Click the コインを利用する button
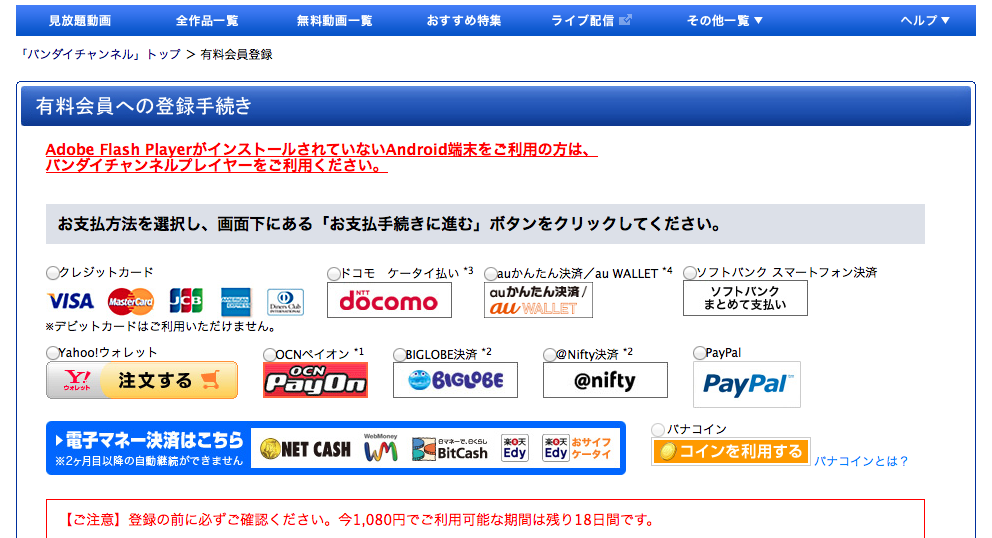Image resolution: width=992 pixels, height=538 pixels. 731,451
